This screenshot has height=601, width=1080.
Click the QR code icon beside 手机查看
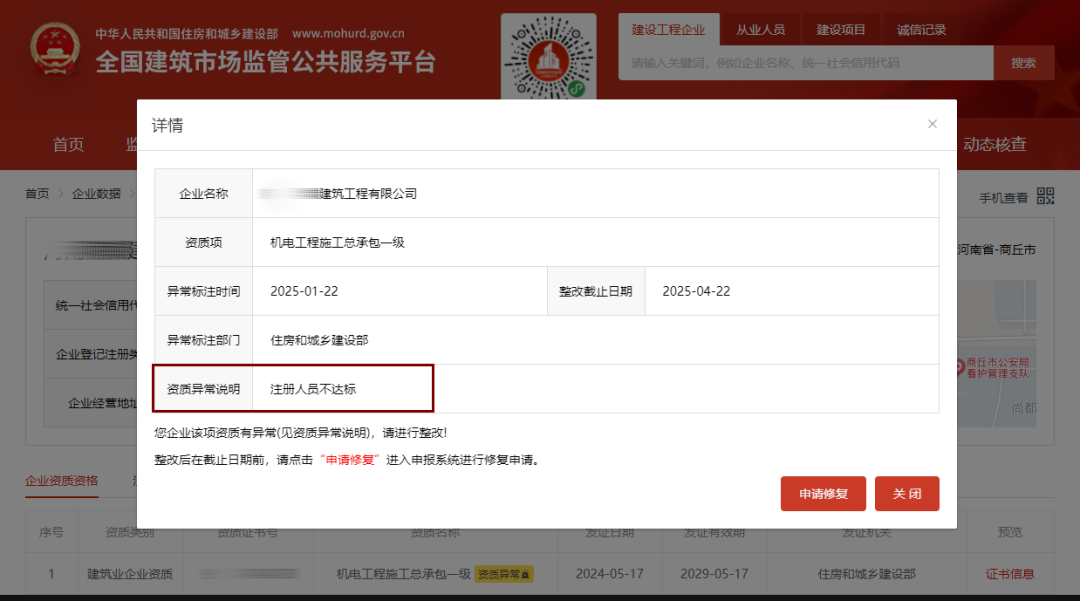(x=1044, y=197)
